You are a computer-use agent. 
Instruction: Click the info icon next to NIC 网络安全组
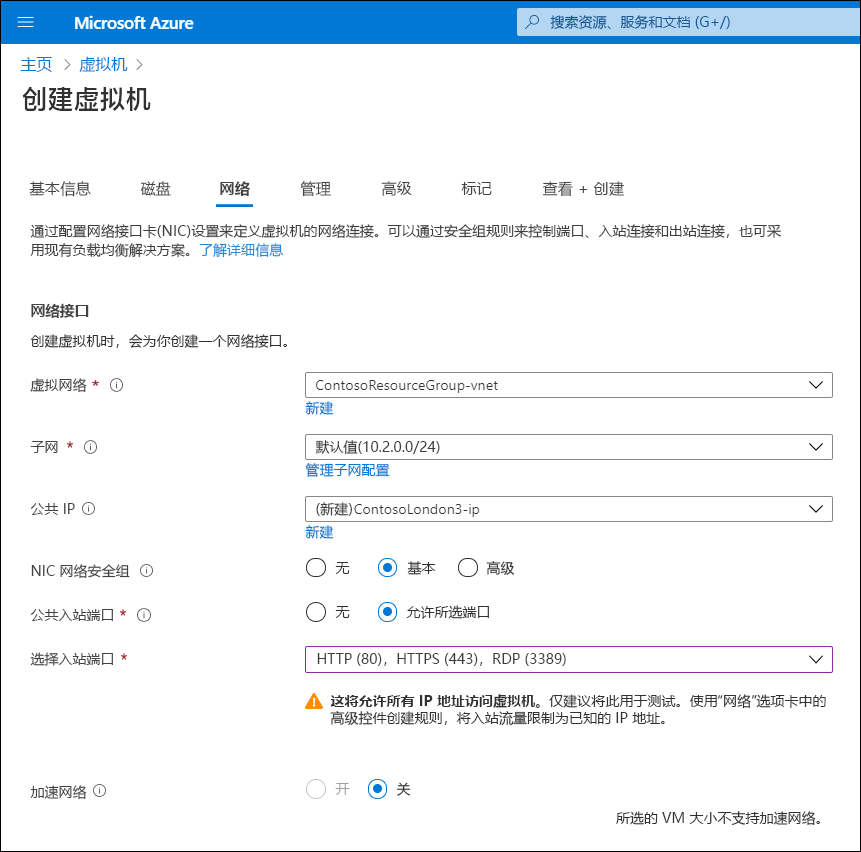coord(146,568)
